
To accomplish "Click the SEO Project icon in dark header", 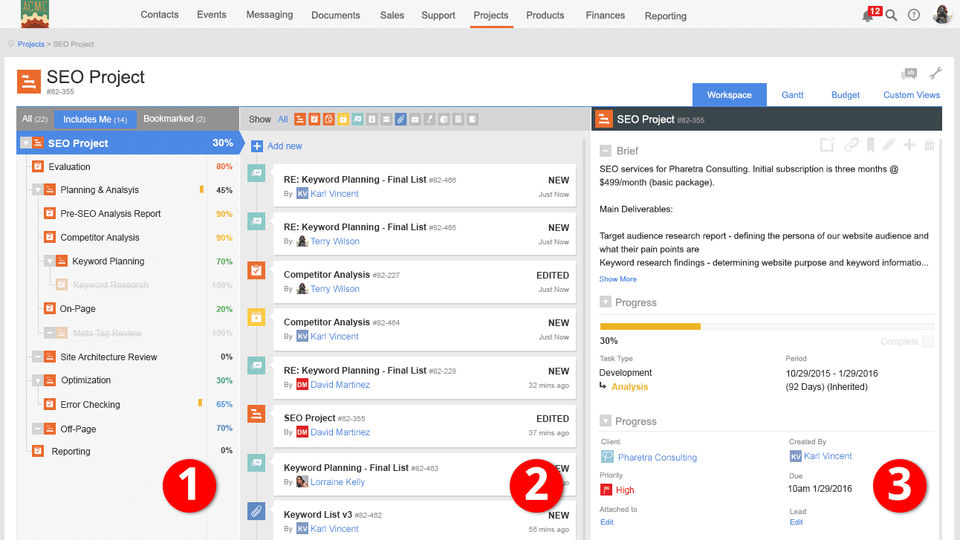I will 604,119.
